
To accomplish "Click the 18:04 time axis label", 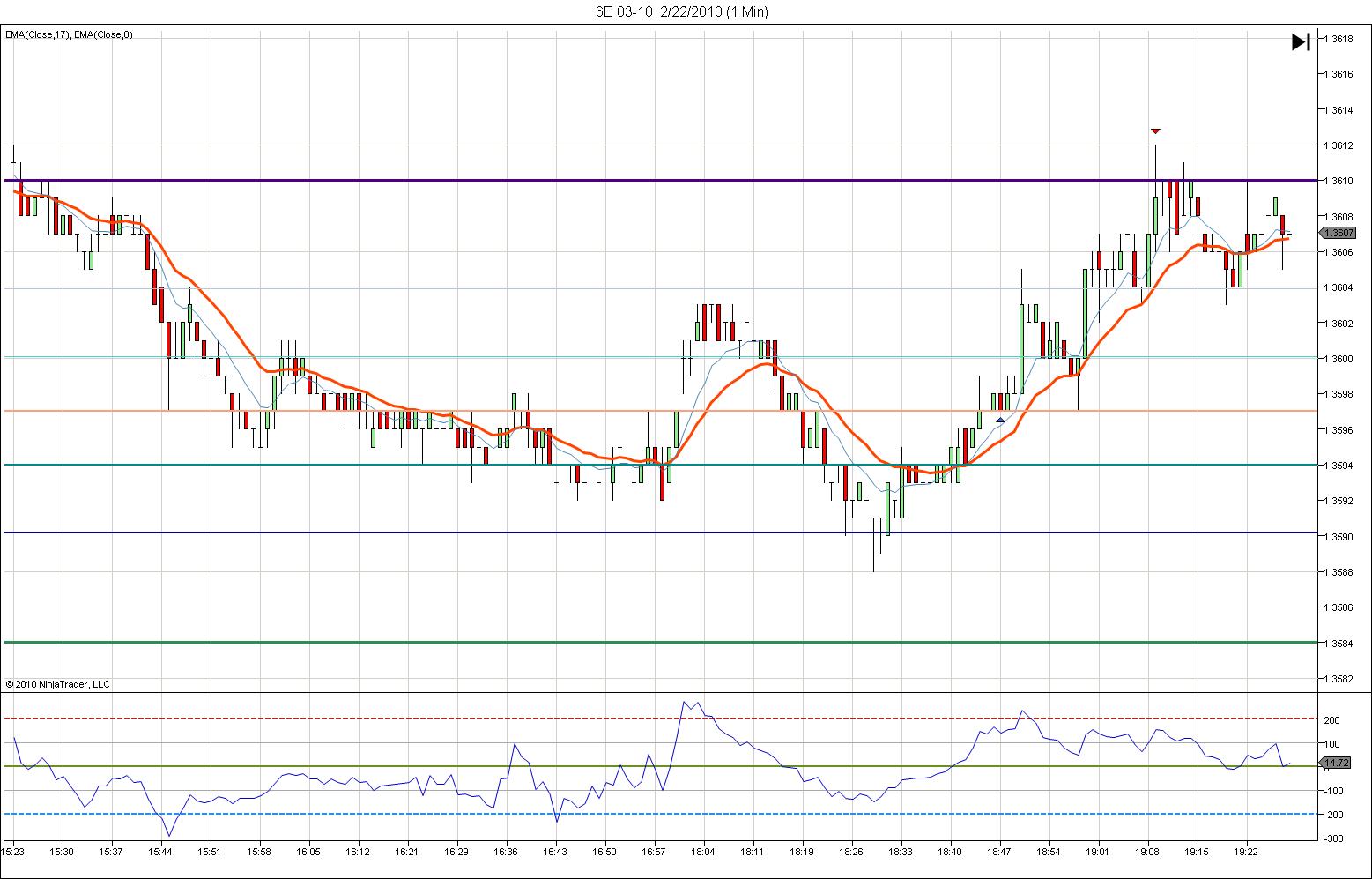I will click(x=703, y=853).
